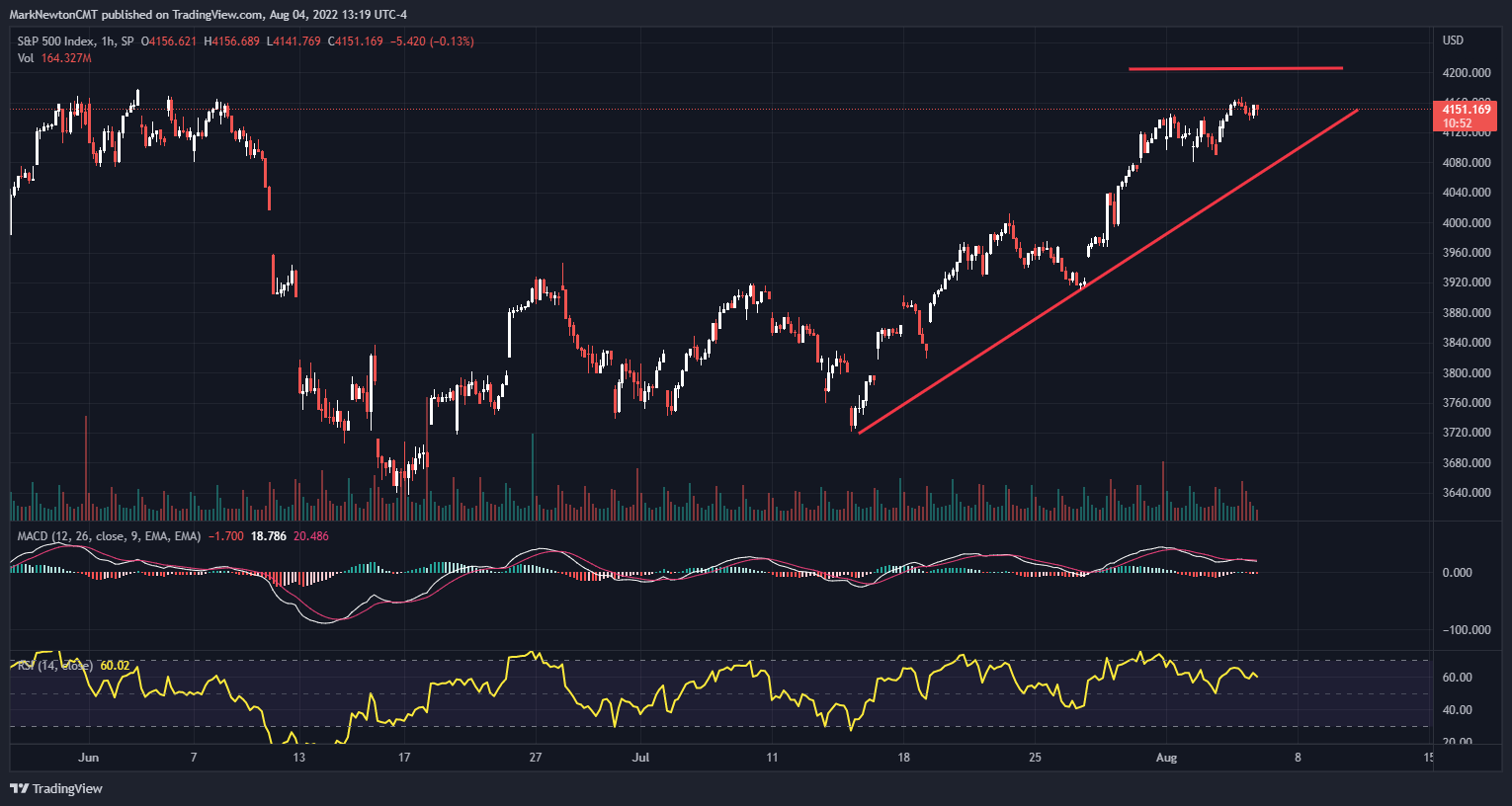Click the 4200.000 price axis label
This screenshot has width=1512, height=806.
pyautogui.click(x=1467, y=73)
